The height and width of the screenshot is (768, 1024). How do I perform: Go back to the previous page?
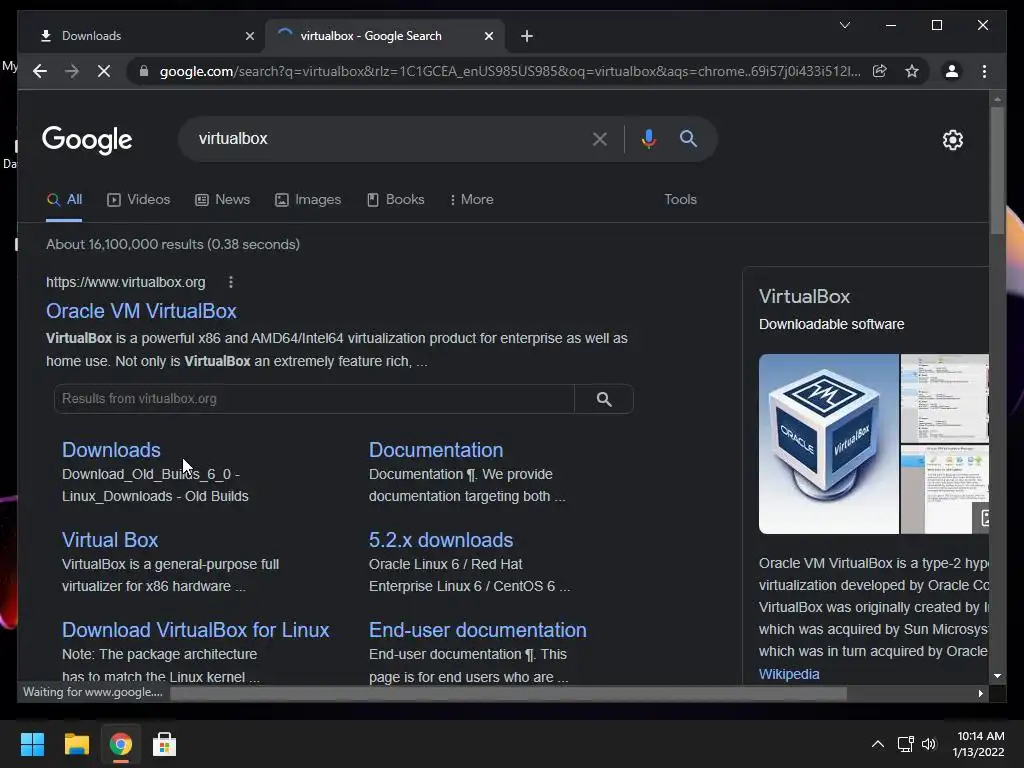(x=40, y=71)
